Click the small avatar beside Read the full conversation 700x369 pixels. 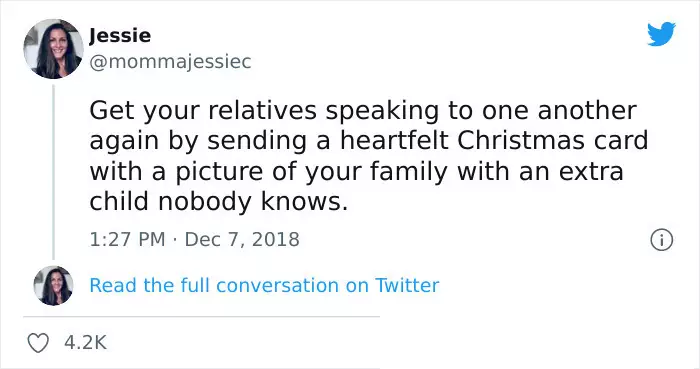[54, 286]
